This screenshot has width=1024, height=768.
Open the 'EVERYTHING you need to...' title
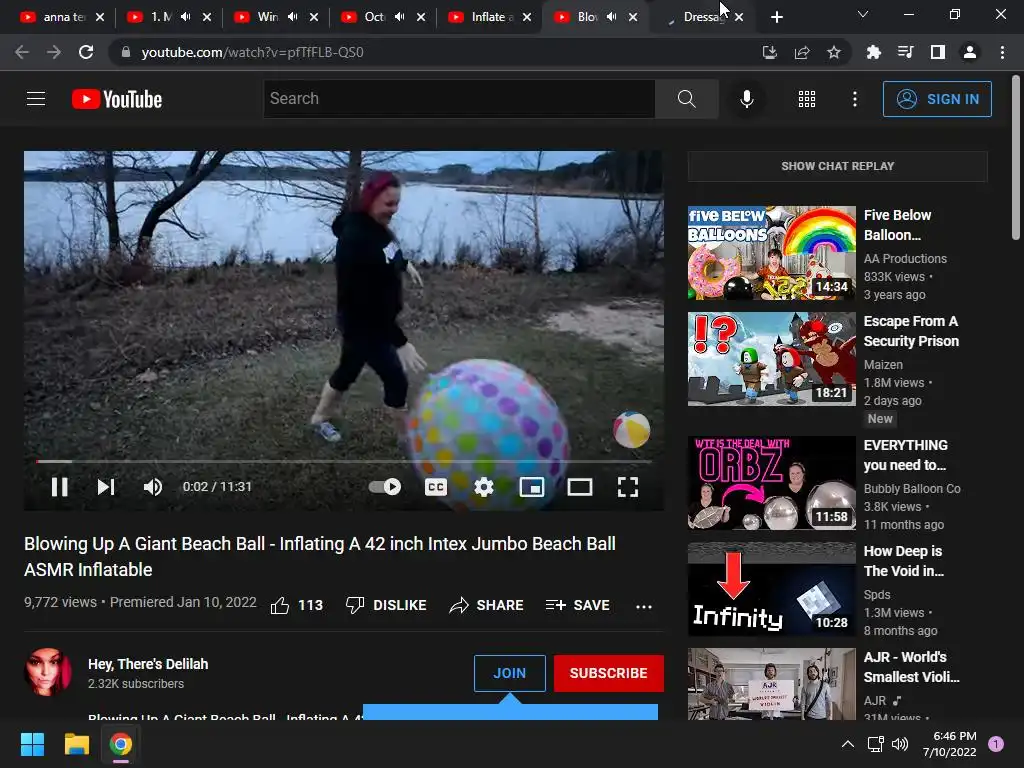click(x=905, y=455)
